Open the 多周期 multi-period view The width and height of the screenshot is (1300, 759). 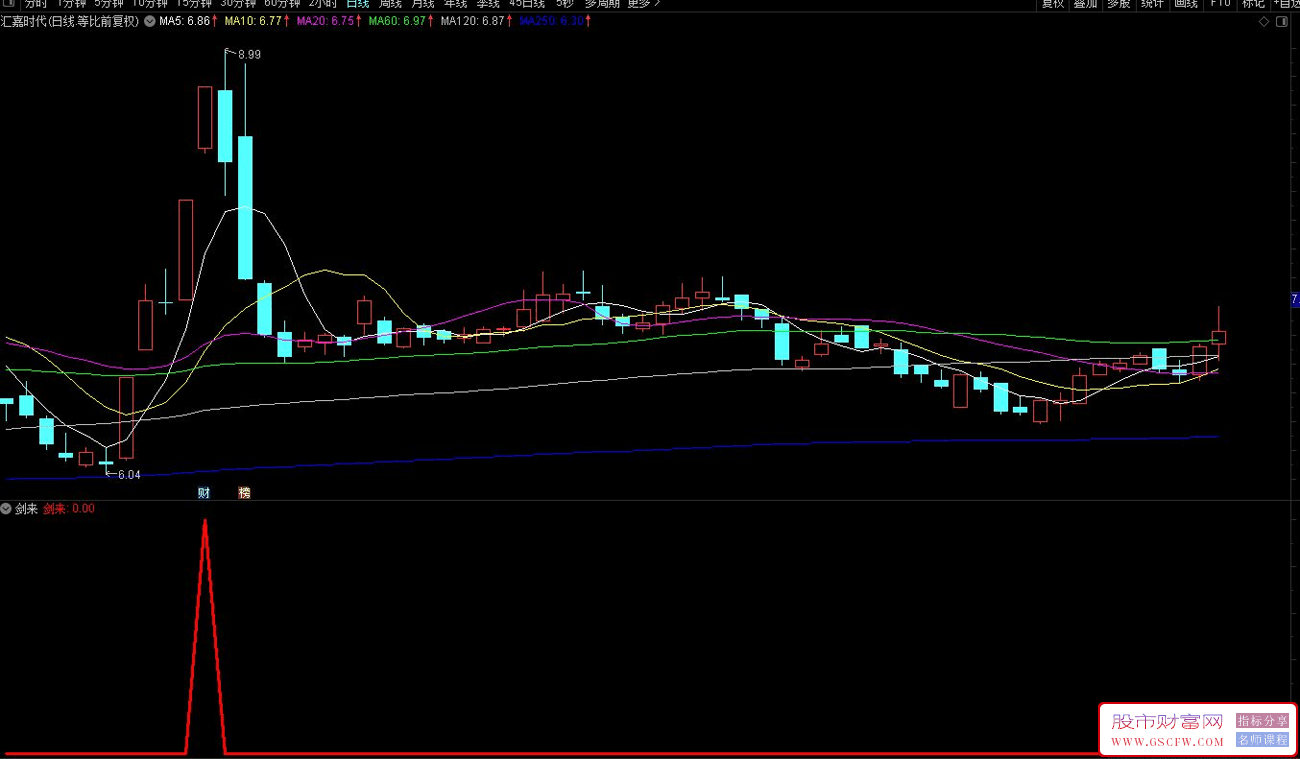(x=602, y=4)
